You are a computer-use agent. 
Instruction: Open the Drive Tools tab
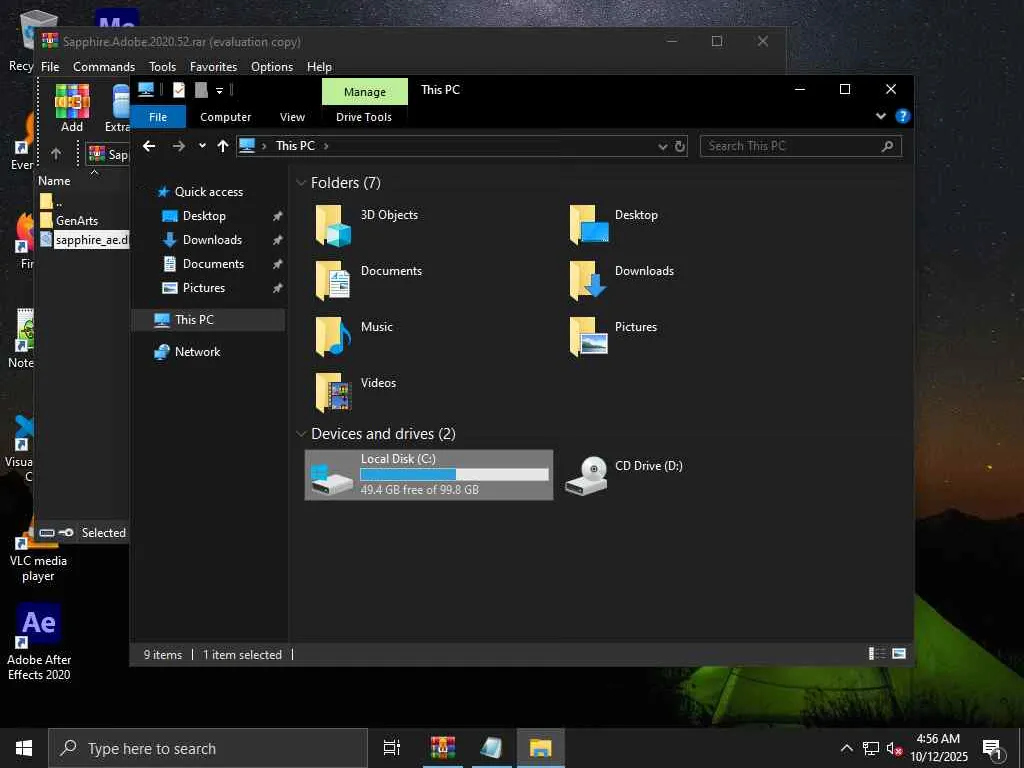(364, 117)
